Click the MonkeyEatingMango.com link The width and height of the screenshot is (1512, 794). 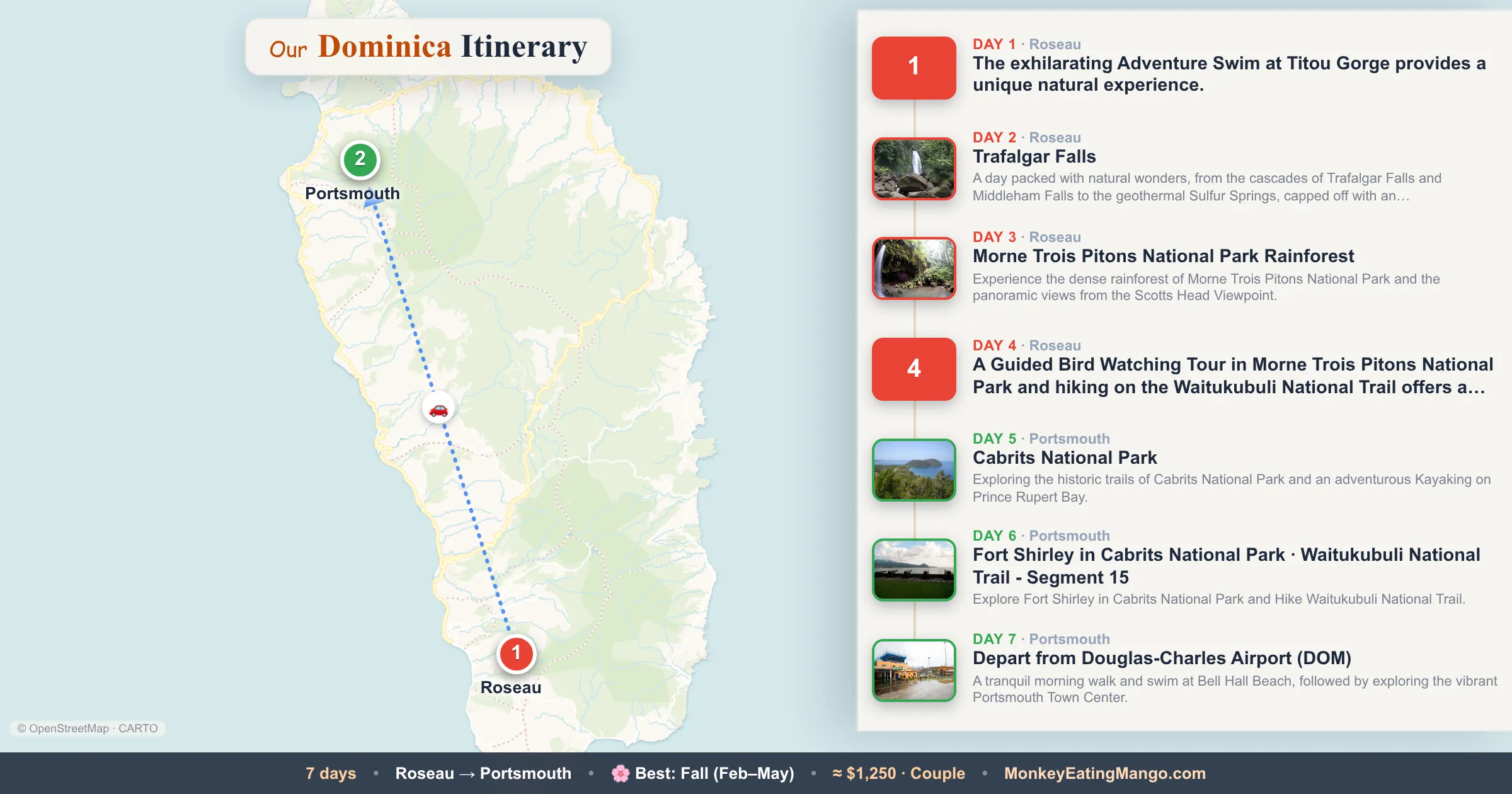(x=1104, y=773)
